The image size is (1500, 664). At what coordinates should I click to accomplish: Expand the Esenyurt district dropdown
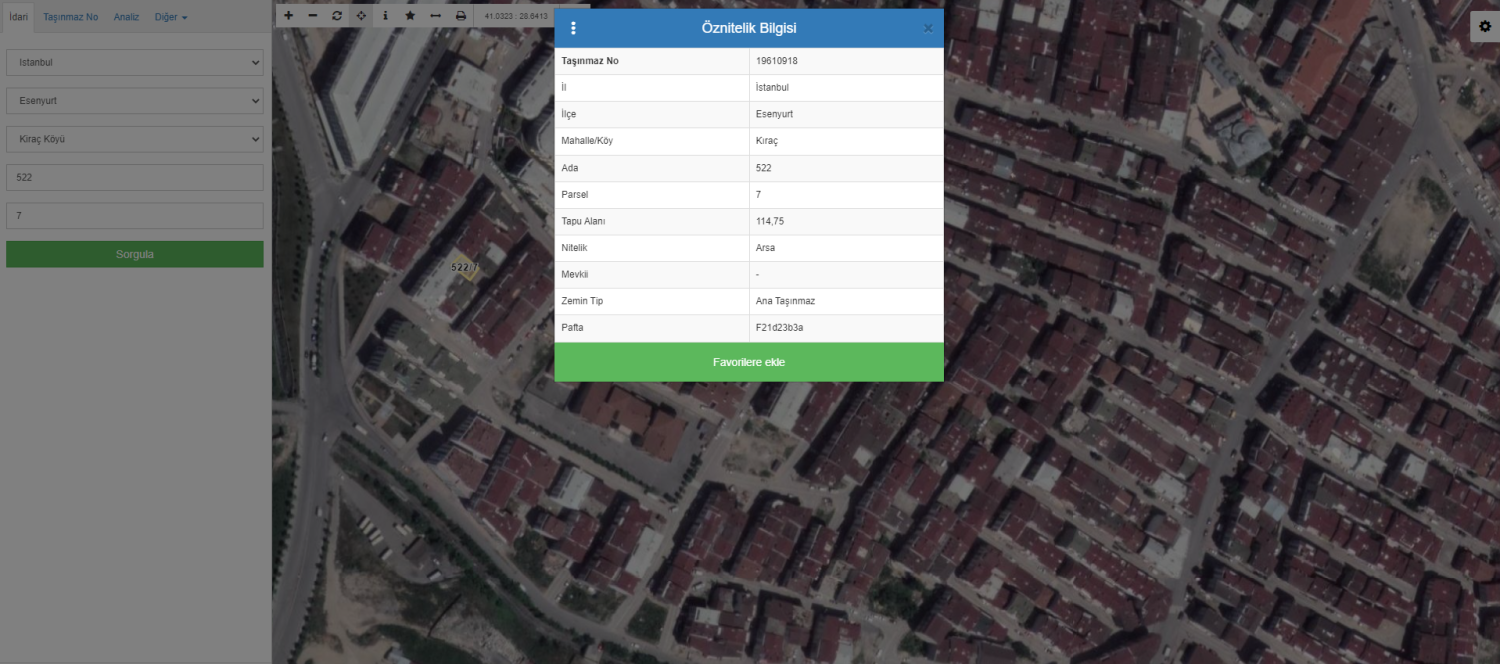(x=135, y=101)
